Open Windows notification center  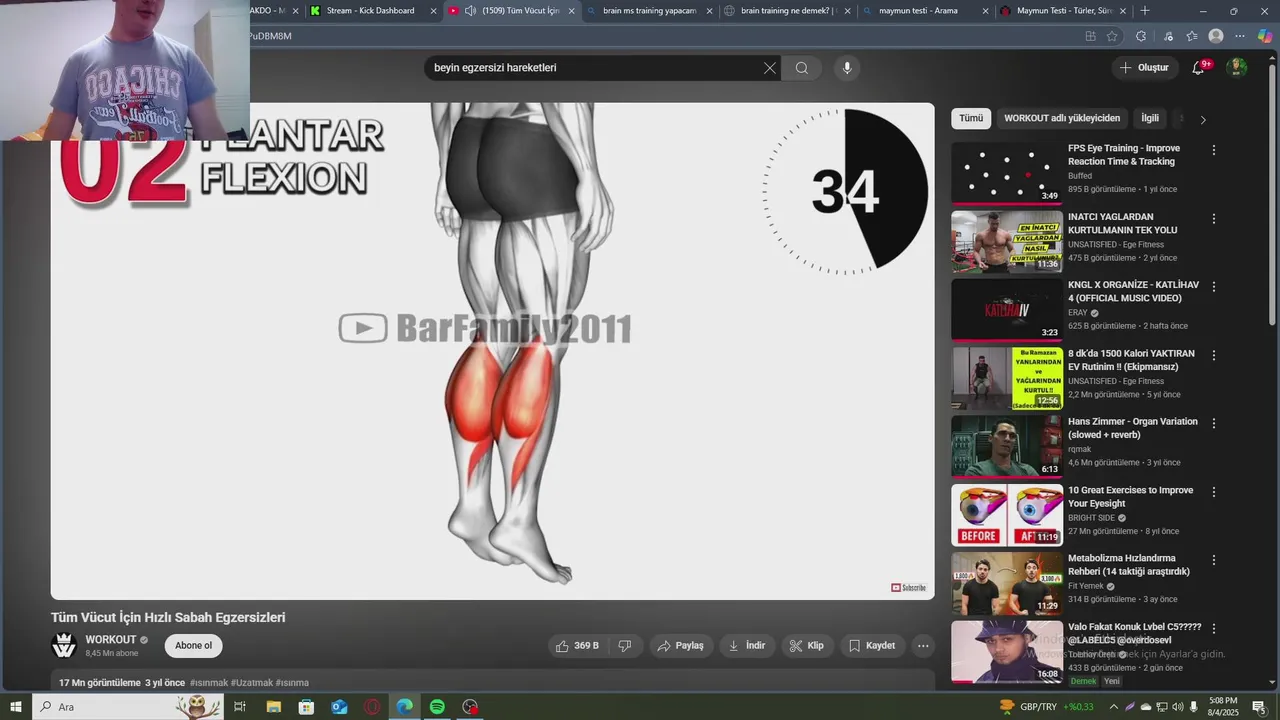tap(1259, 707)
